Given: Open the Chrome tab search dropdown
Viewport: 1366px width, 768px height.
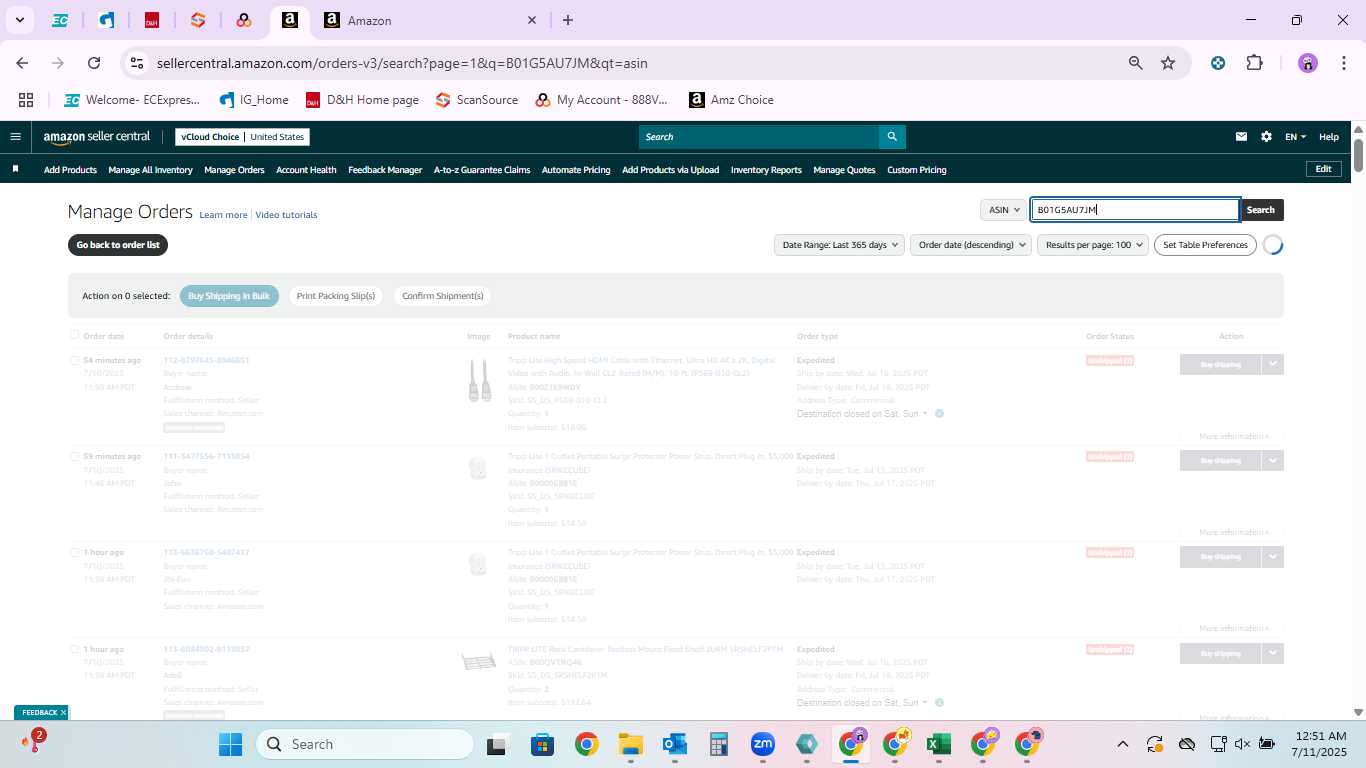Looking at the screenshot, I should [19, 20].
